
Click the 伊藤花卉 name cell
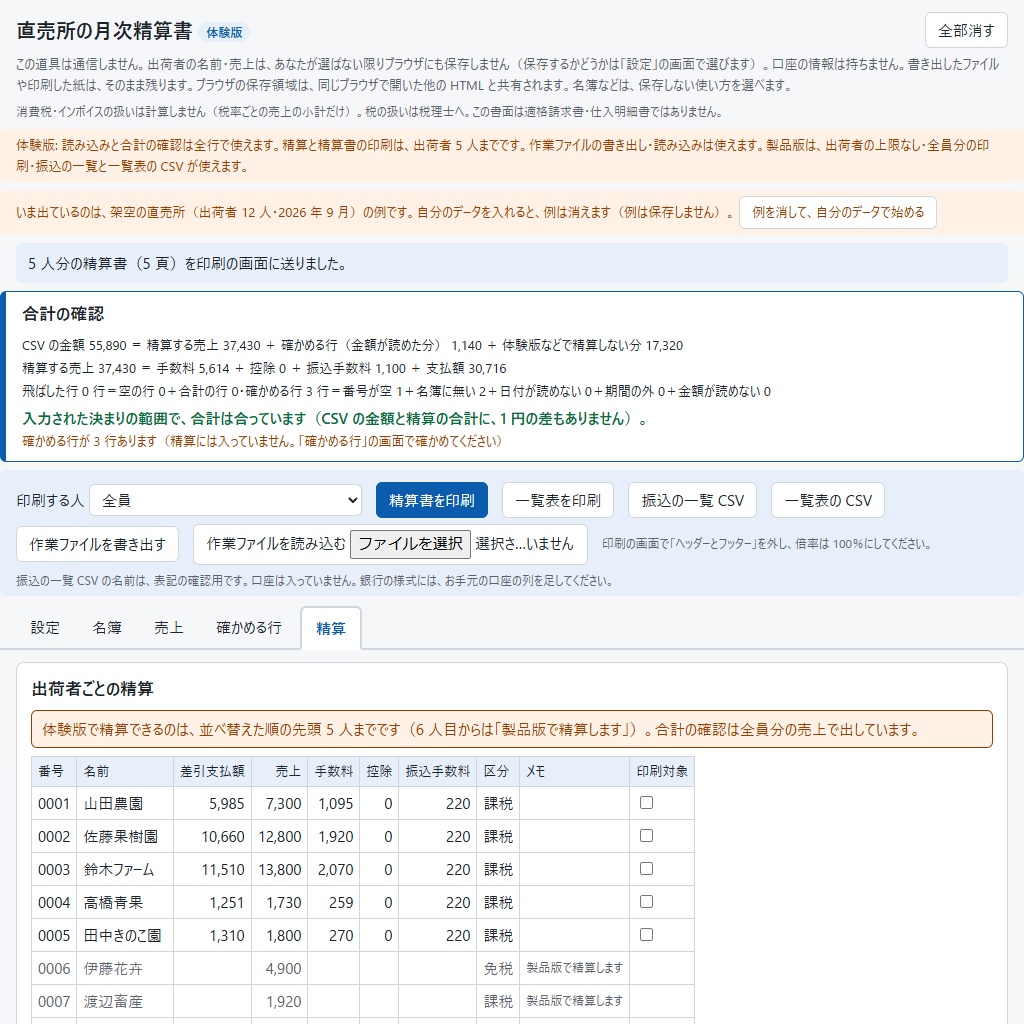125,968
